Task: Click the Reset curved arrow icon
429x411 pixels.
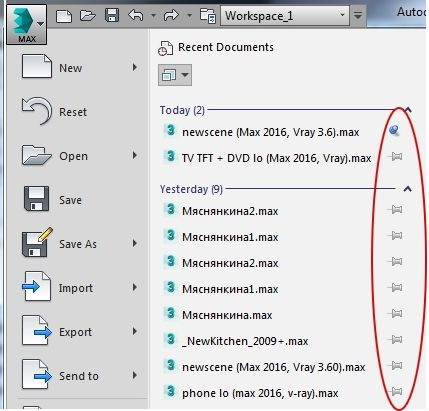Action: point(37,111)
